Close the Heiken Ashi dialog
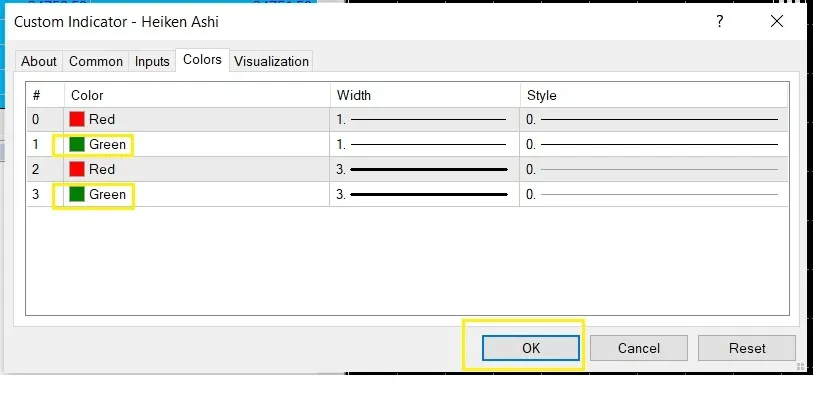Image resolution: width=813 pixels, height=414 pixels. (777, 21)
